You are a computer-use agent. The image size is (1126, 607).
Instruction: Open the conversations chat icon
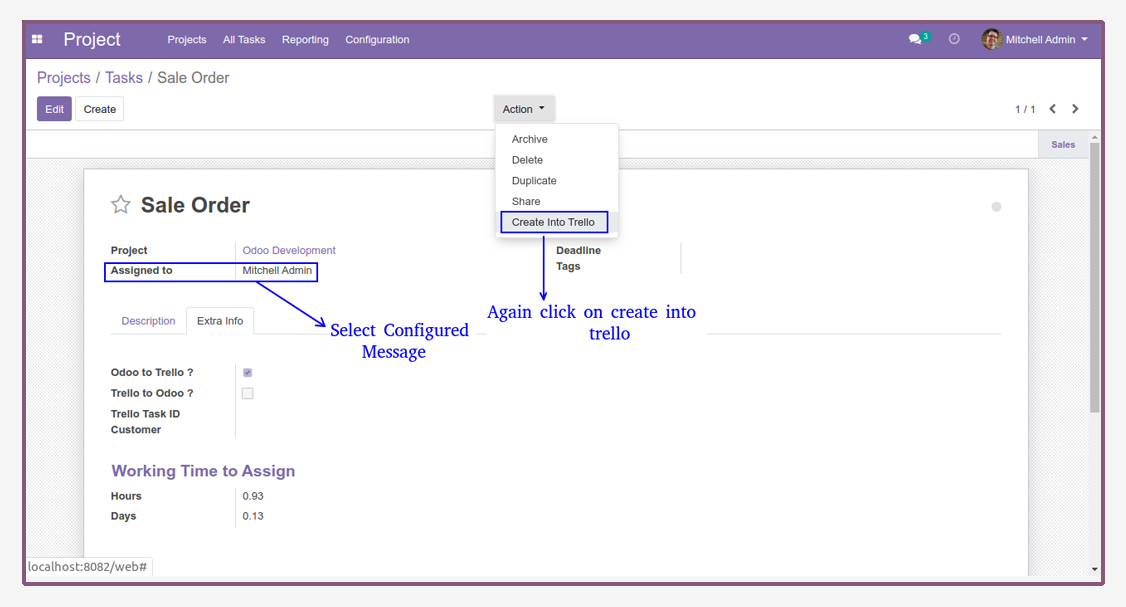point(915,40)
